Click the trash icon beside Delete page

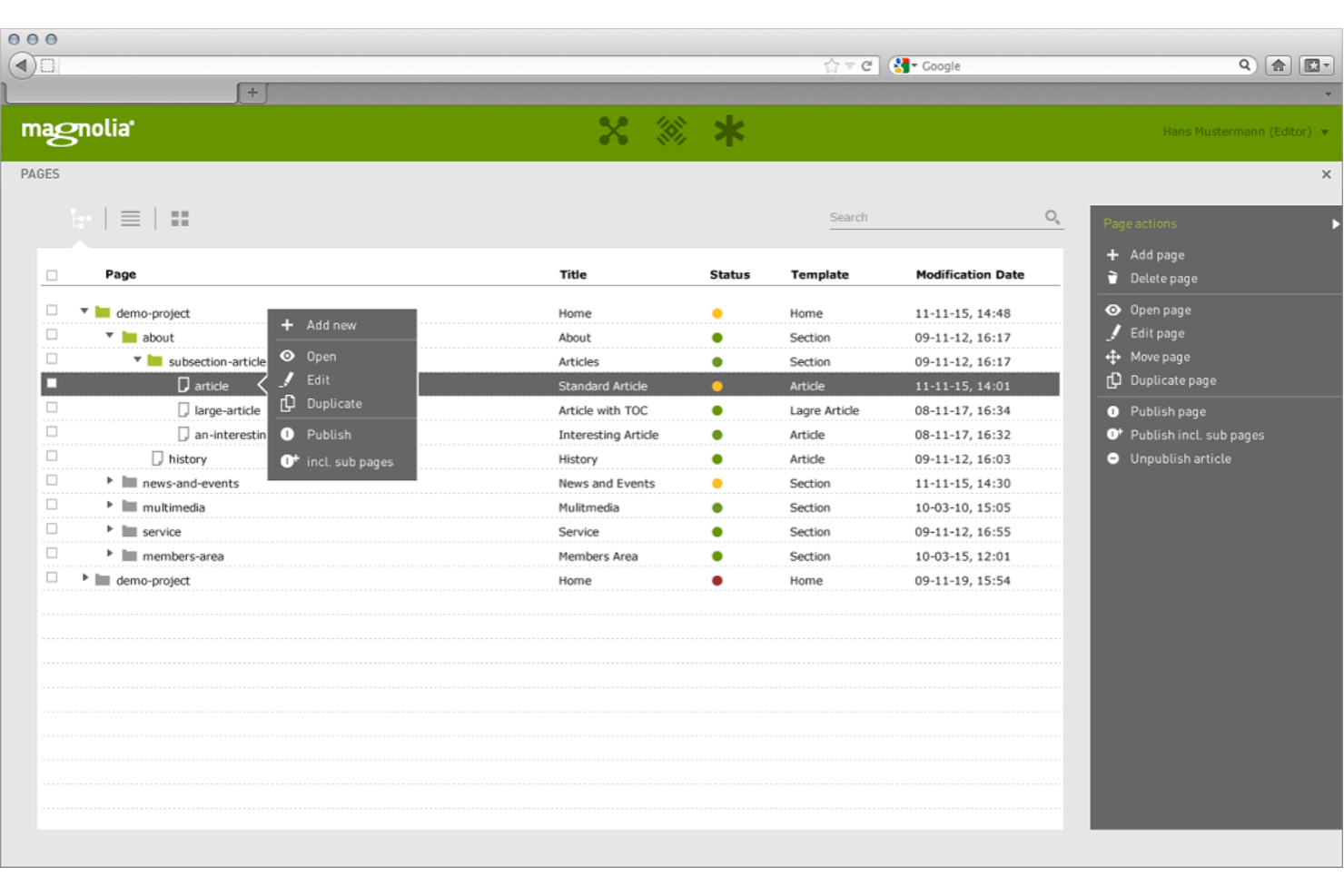pos(1112,278)
